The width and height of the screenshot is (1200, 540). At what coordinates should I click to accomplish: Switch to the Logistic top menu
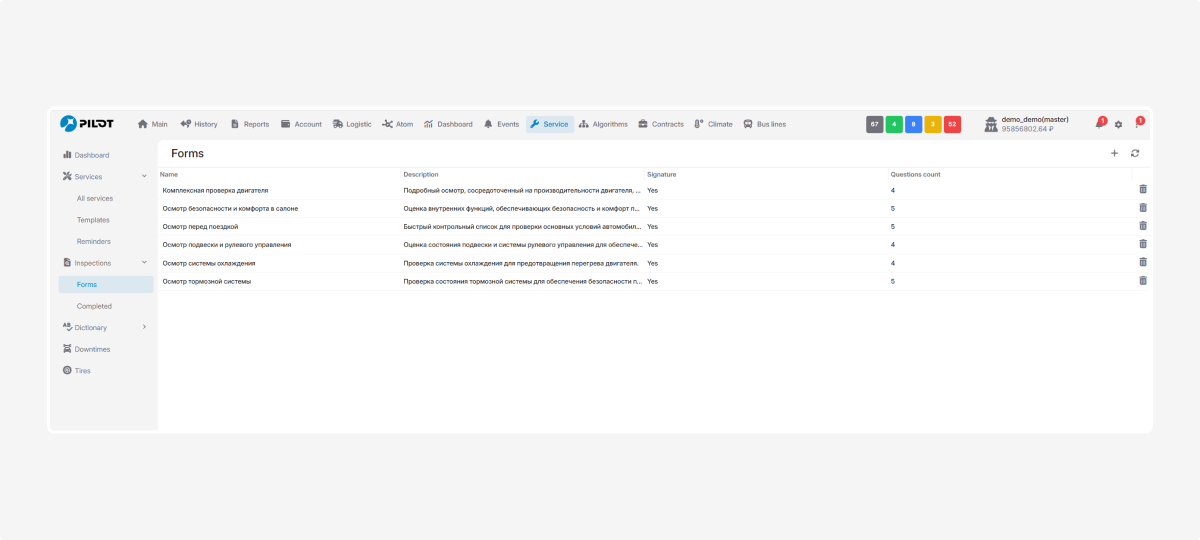352,124
